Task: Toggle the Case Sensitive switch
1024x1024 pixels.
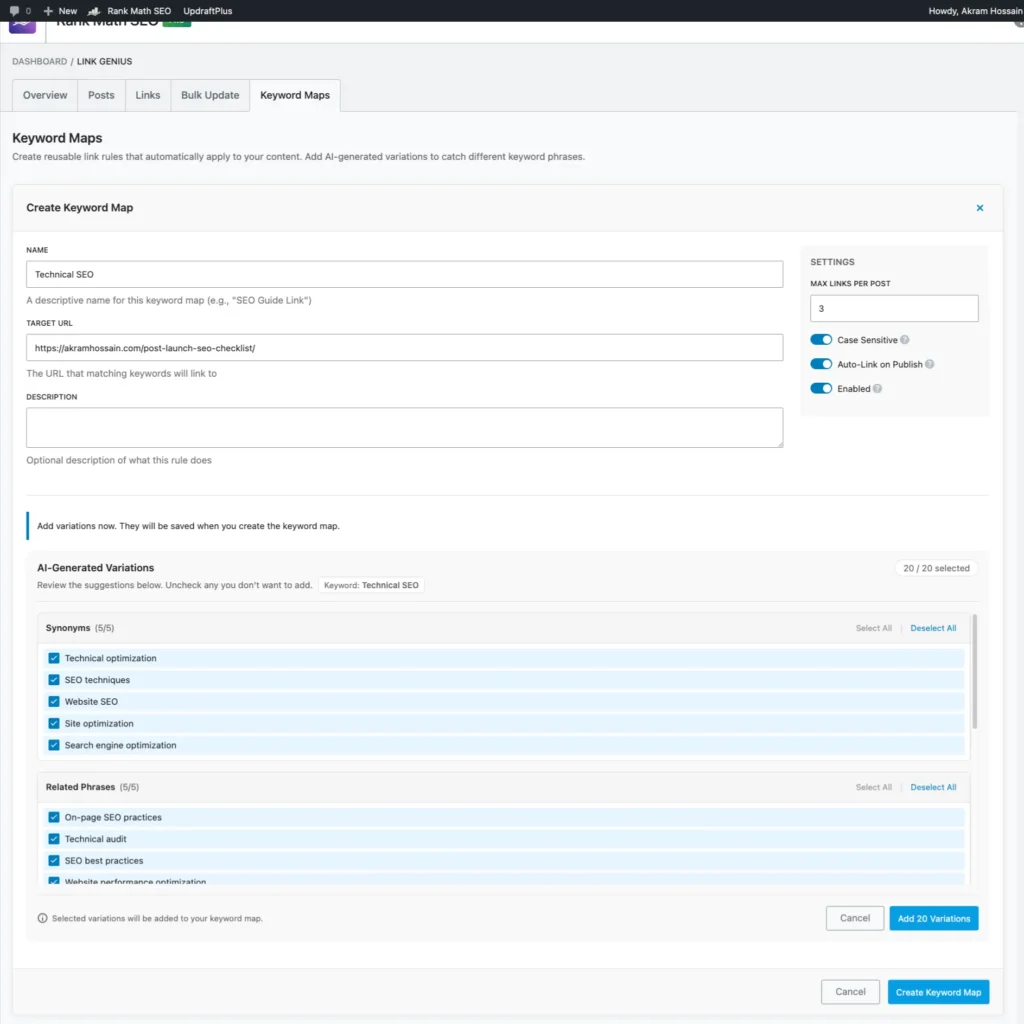Action: pyautogui.click(x=821, y=340)
